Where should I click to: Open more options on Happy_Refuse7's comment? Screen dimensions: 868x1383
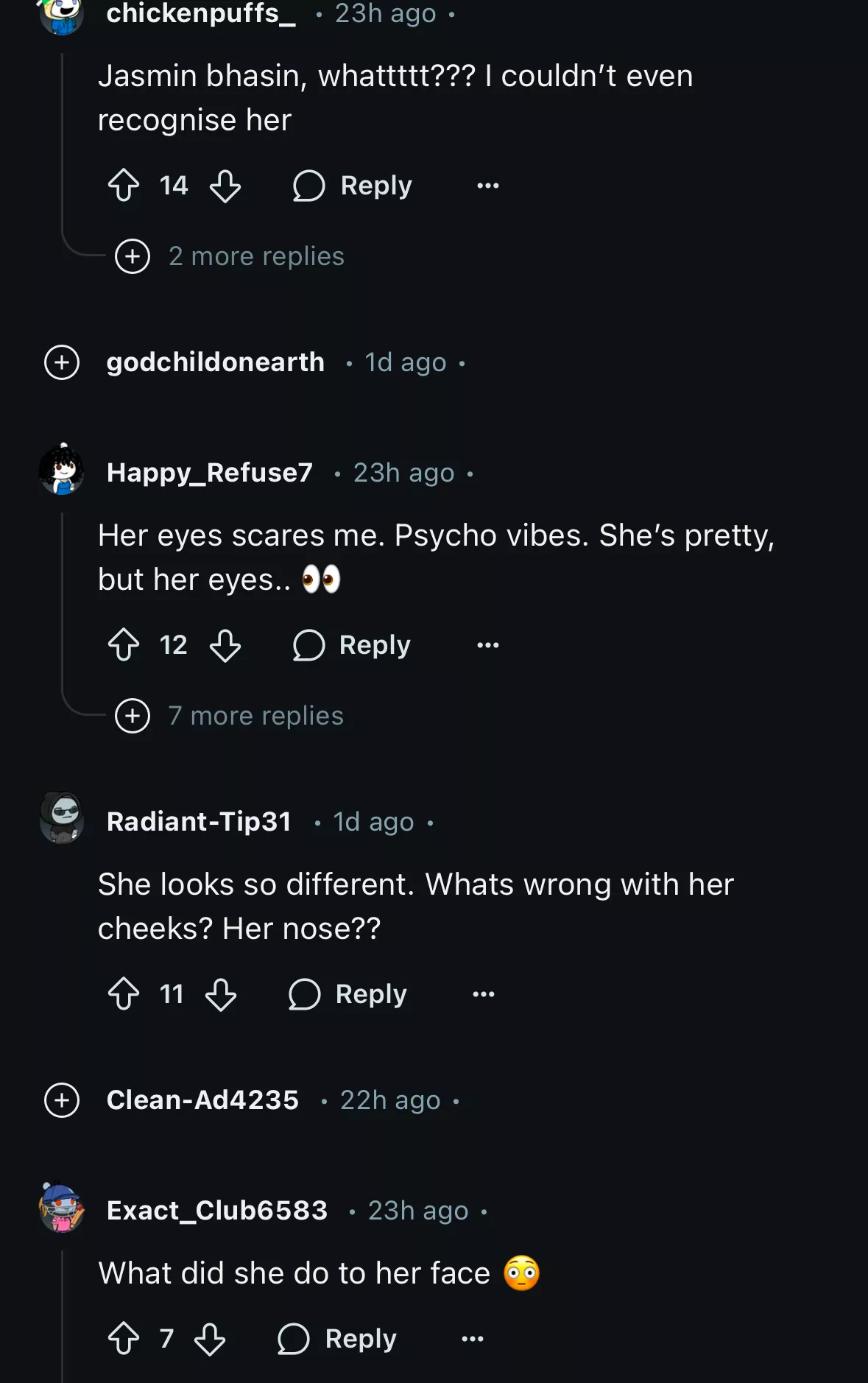[487, 645]
